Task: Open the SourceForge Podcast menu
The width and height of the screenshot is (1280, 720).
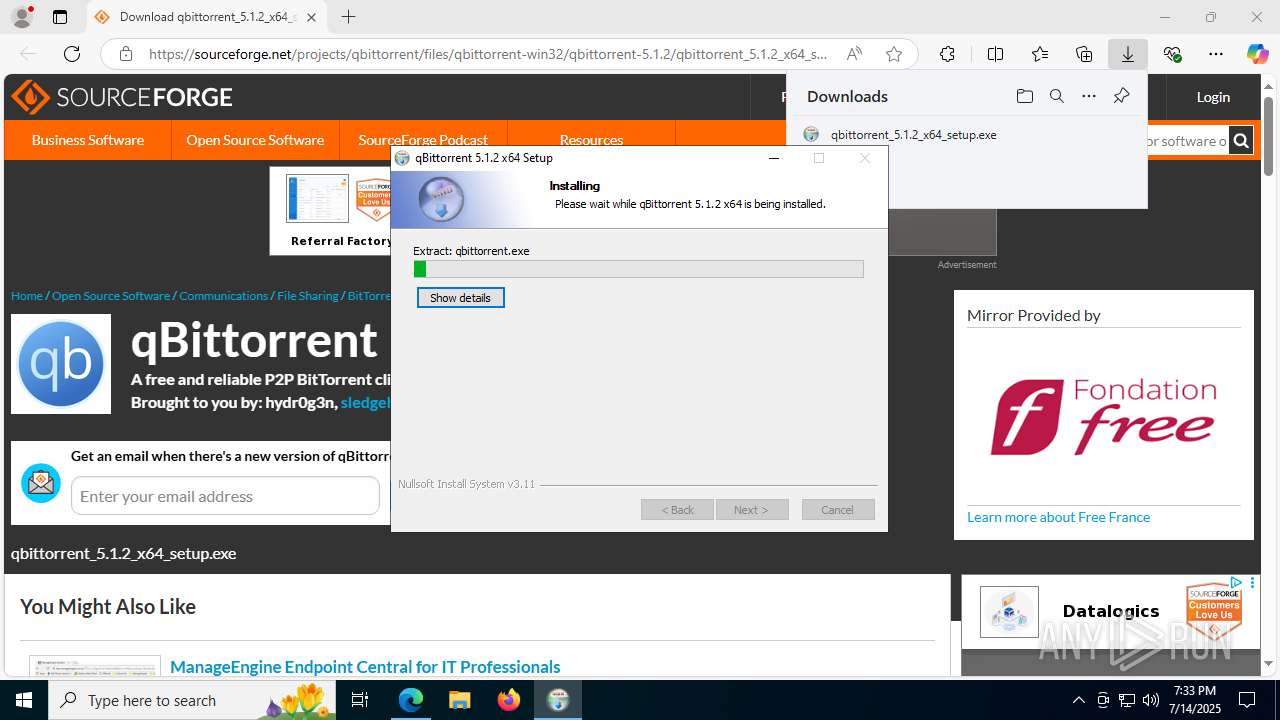Action: pos(423,140)
